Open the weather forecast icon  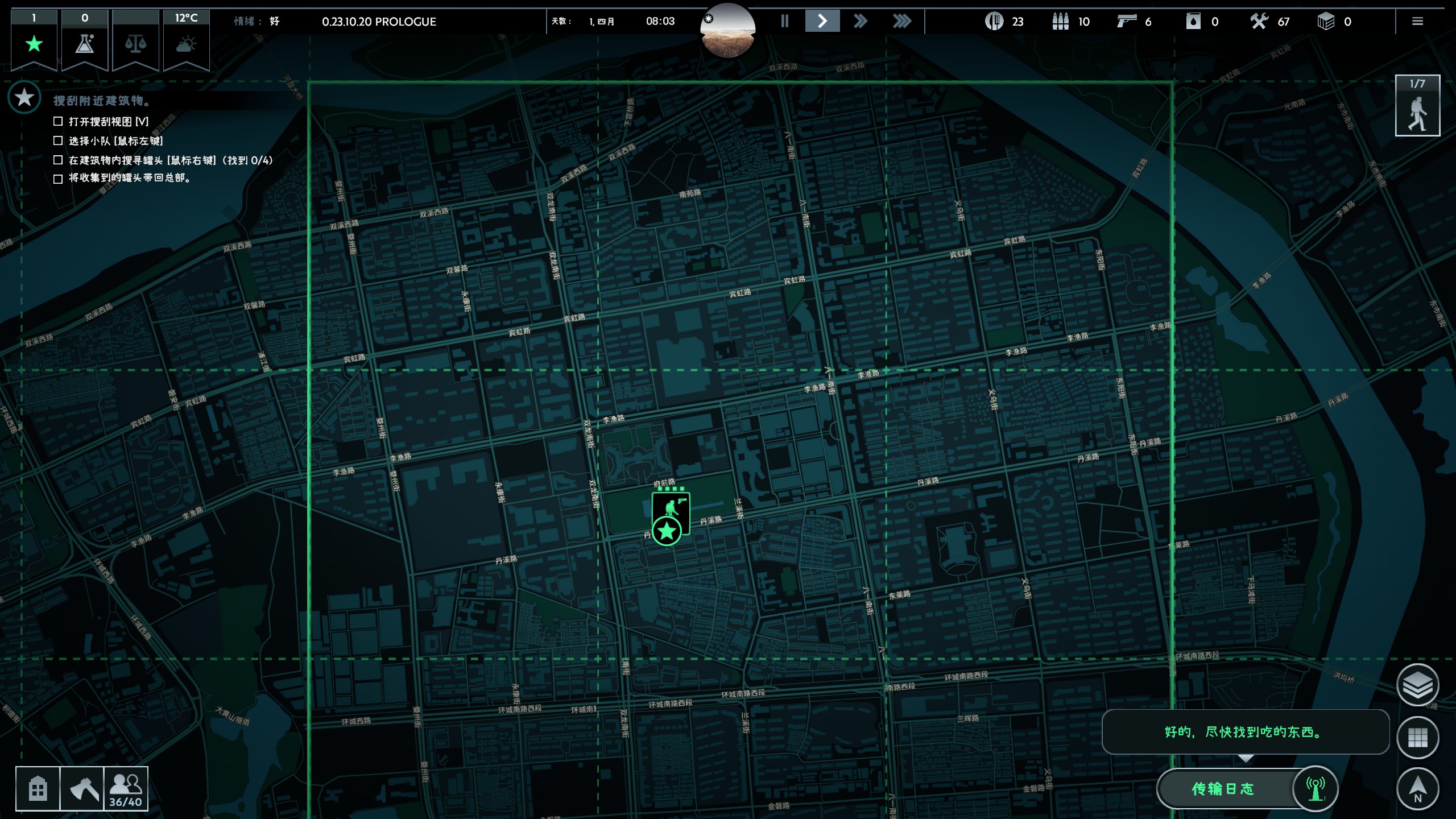tap(186, 44)
